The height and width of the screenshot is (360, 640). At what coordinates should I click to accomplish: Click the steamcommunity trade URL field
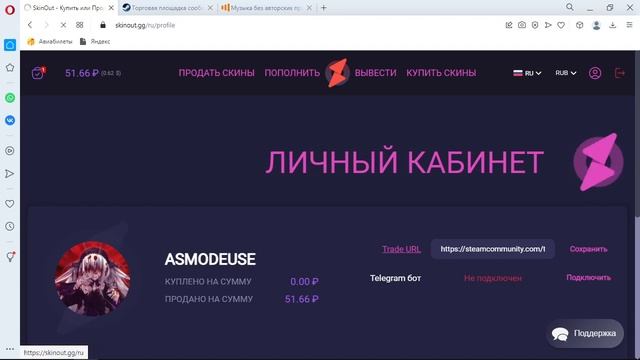[493, 249]
